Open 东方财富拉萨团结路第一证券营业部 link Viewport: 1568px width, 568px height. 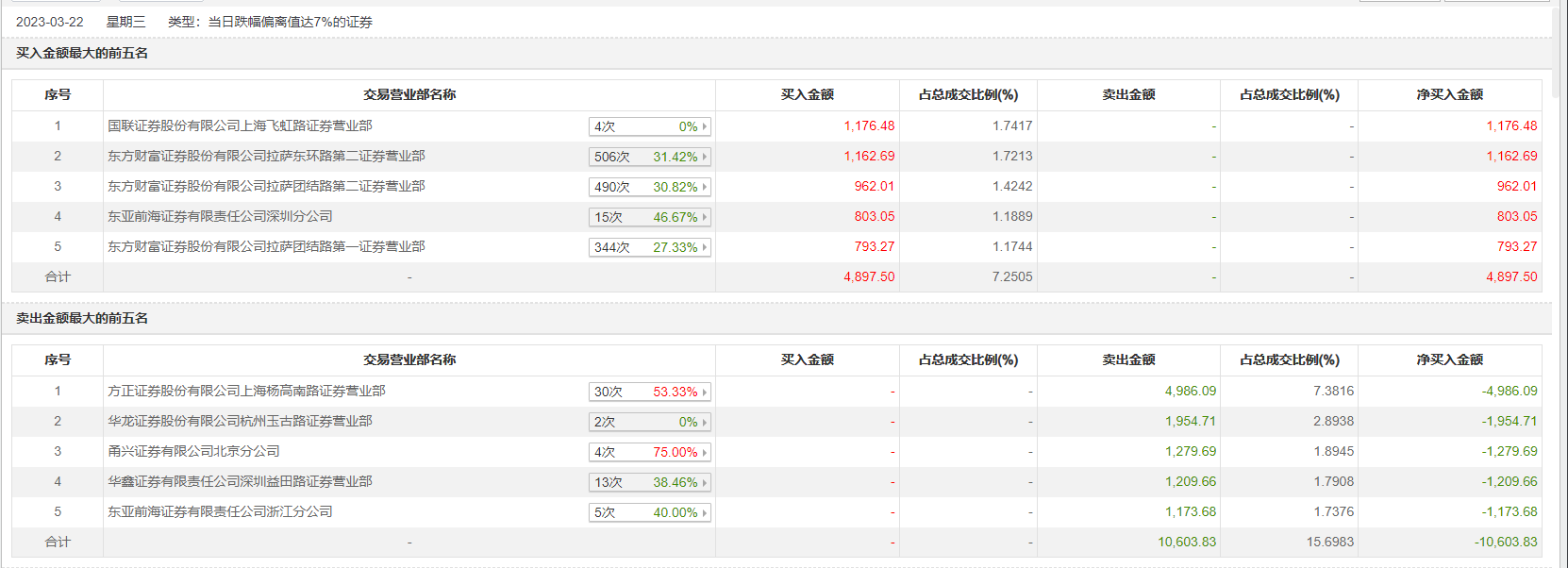point(266,246)
